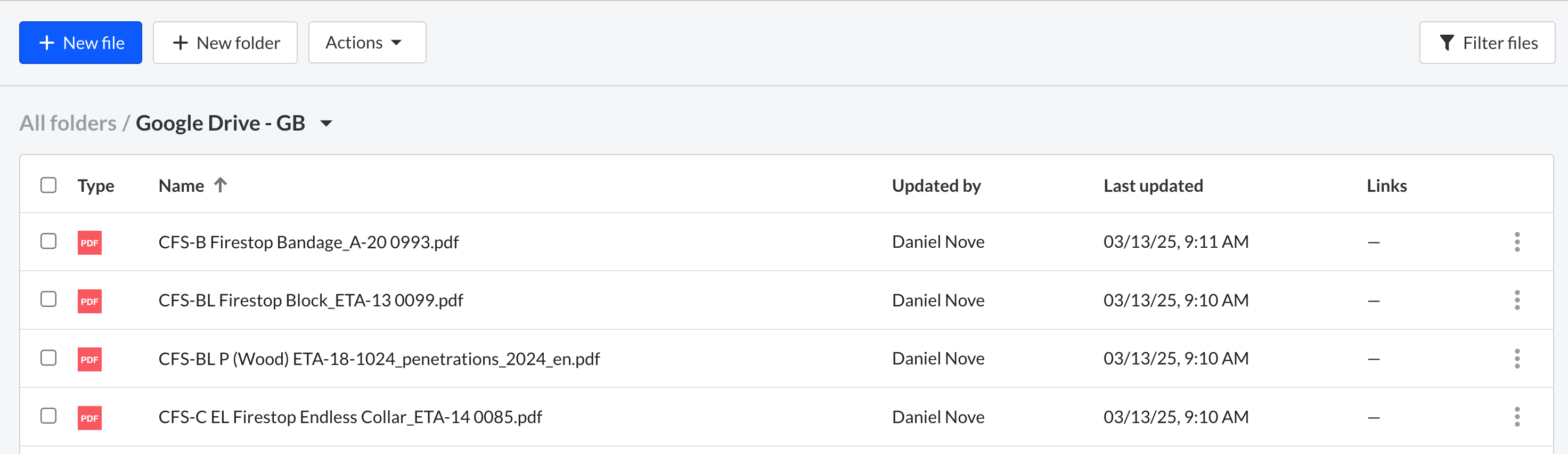Open more options for CFS-C EL Endless Collar file

pyautogui.click(x=1517, y=417)
